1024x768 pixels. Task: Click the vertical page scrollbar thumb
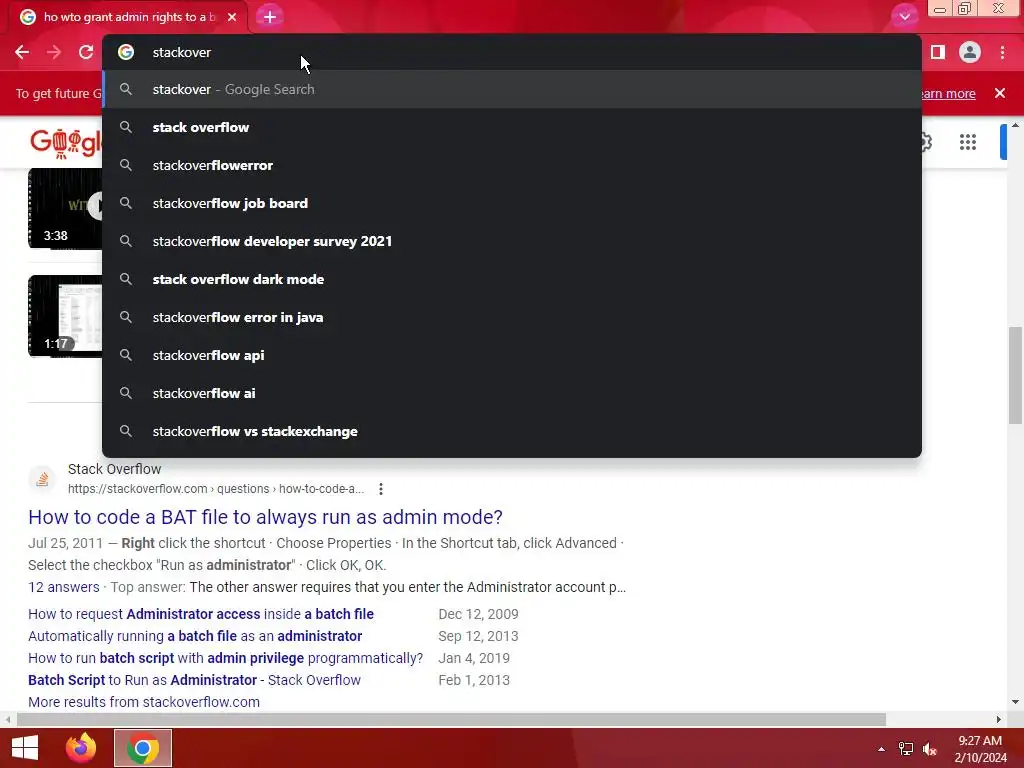point(1015,376)
